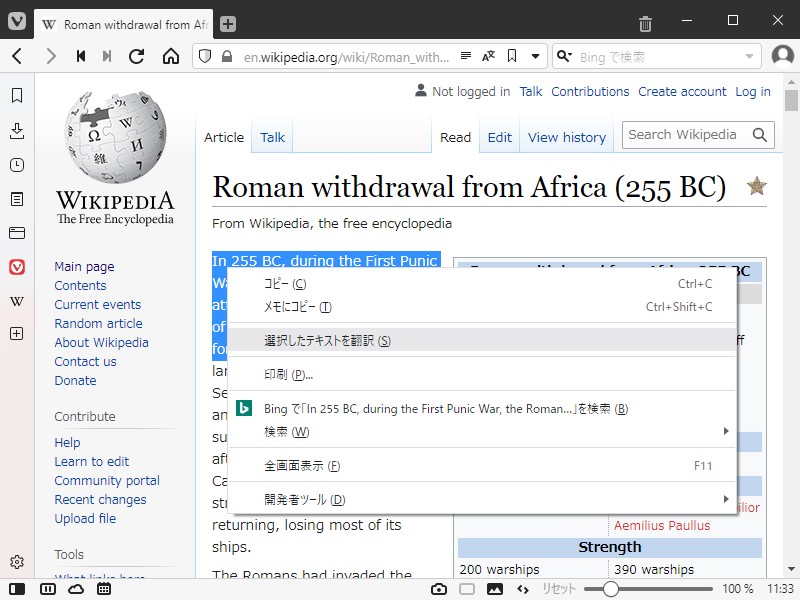Expand the 検索 (W) submenu
The image size is (800, 600).
tap(481, 432)
